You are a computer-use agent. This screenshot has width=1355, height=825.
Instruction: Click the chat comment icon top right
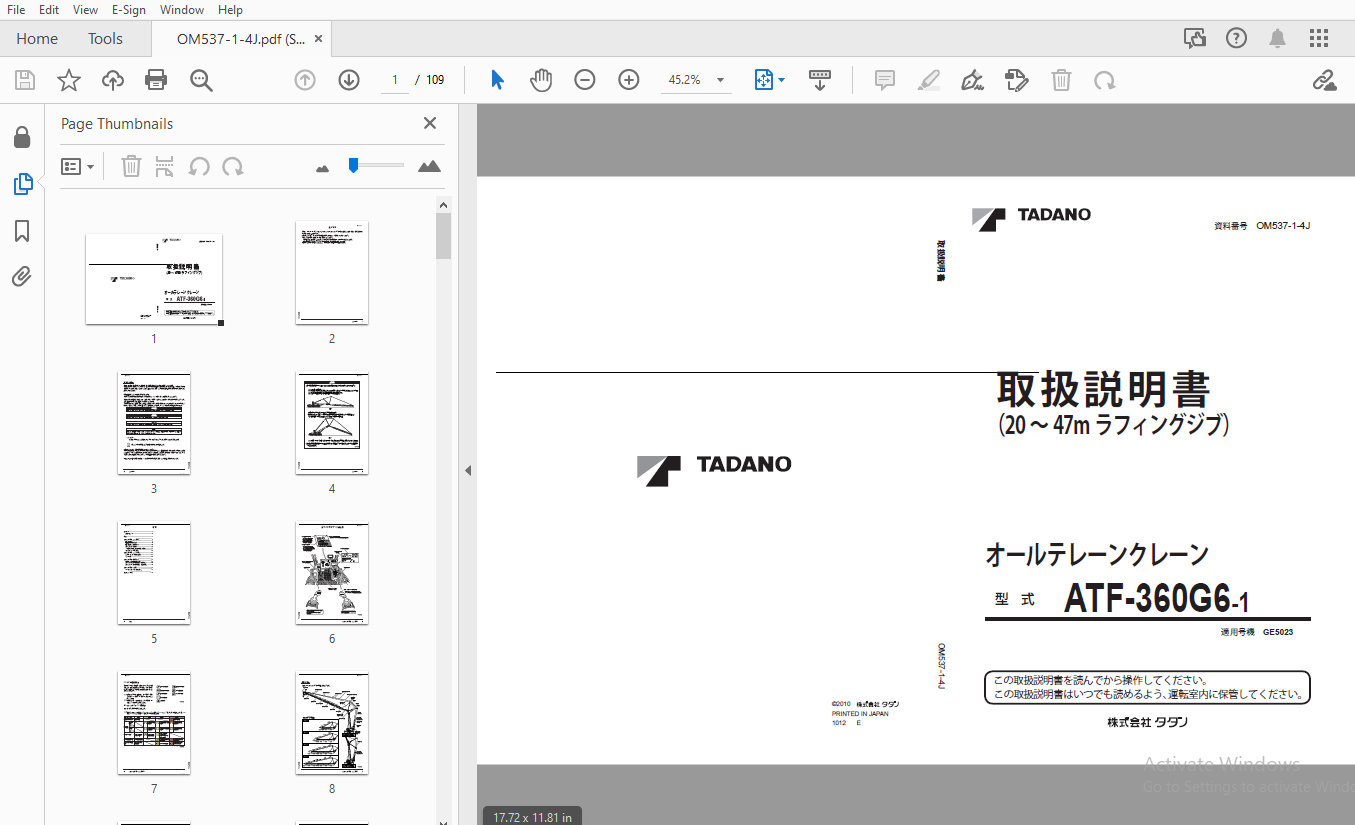click(x=1195, y=38)
